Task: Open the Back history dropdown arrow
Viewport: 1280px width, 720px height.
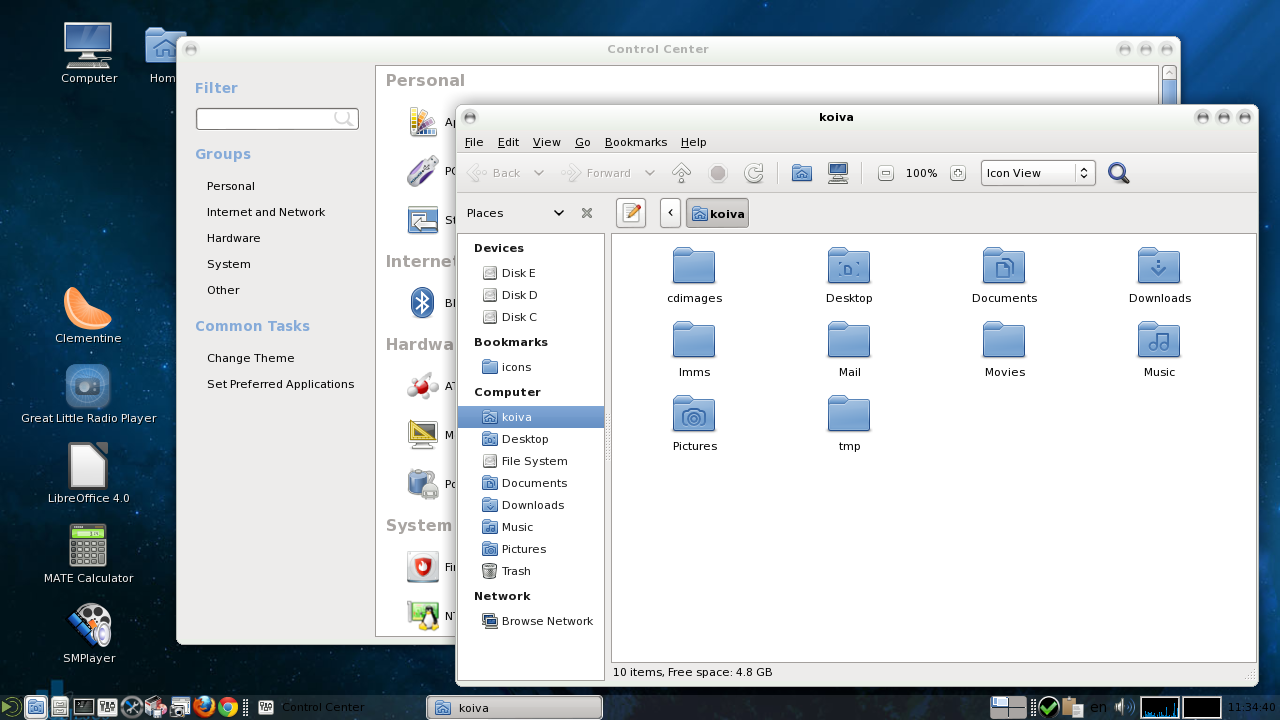Action: [x=539, y=173]
